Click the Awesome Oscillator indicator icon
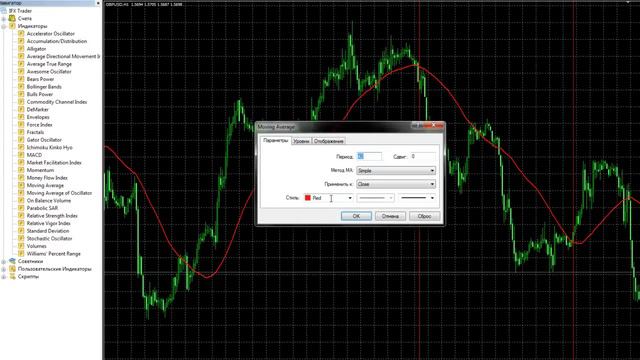 [x=21, y=71]
